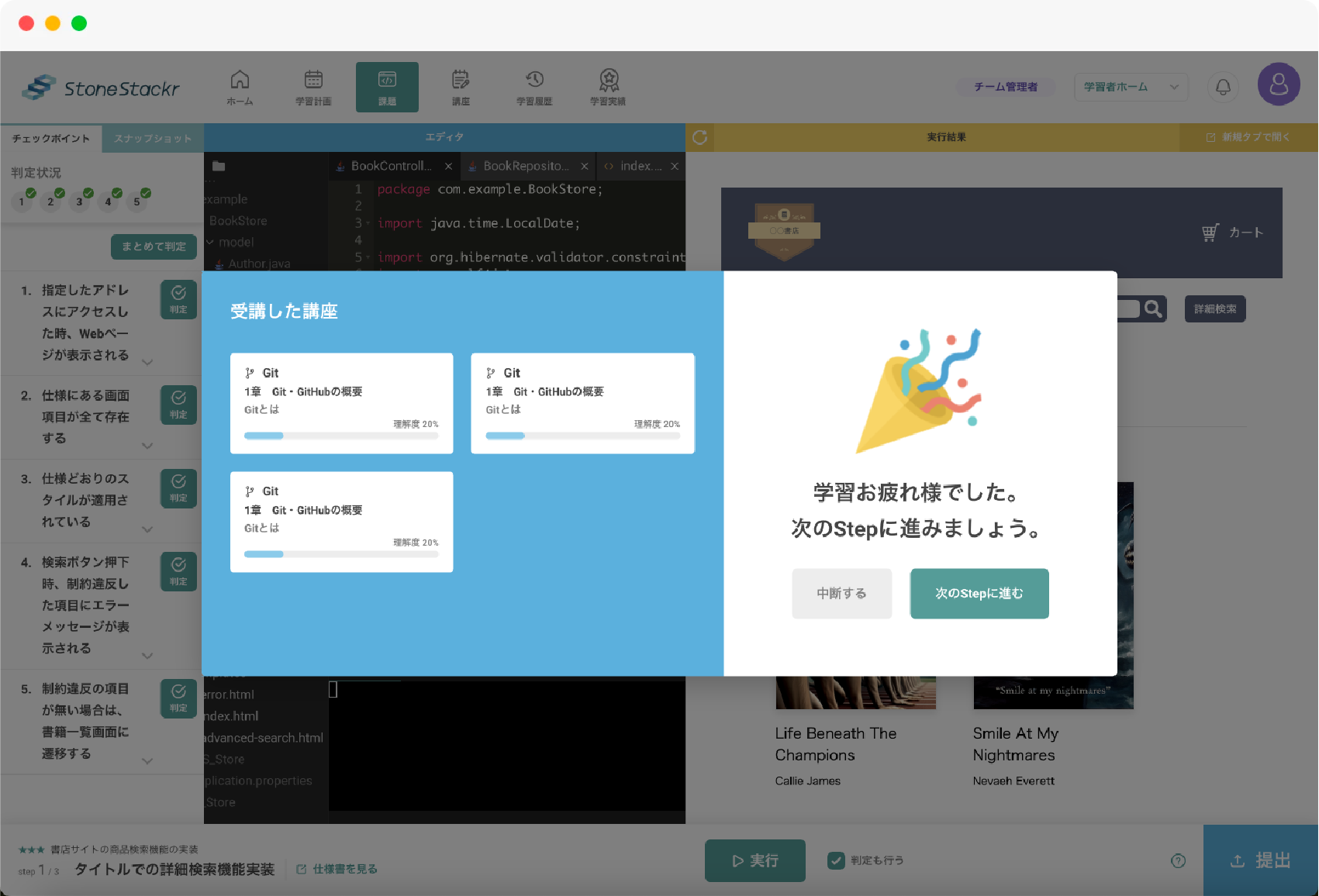Open the 学習履歴 history icon
The height and width of the screenshot is (896, 1319).
coord(534,88)
